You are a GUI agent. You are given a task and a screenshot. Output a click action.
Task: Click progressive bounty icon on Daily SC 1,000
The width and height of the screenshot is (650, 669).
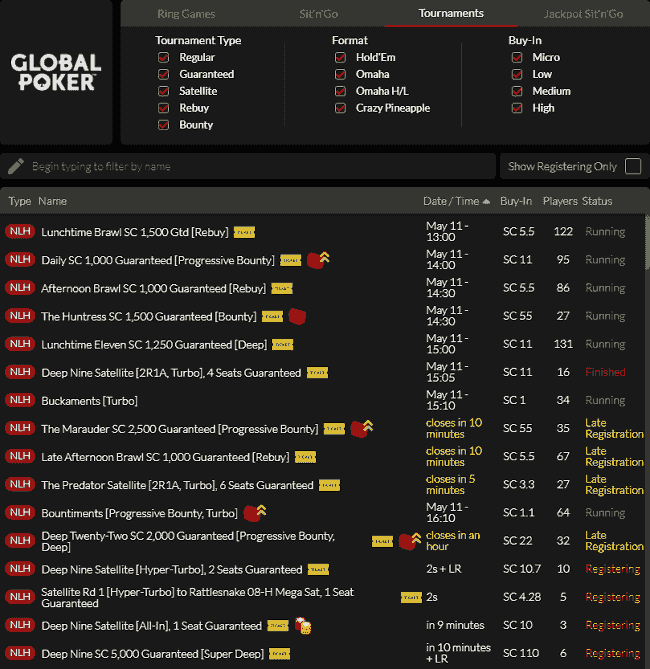[318, 260]
